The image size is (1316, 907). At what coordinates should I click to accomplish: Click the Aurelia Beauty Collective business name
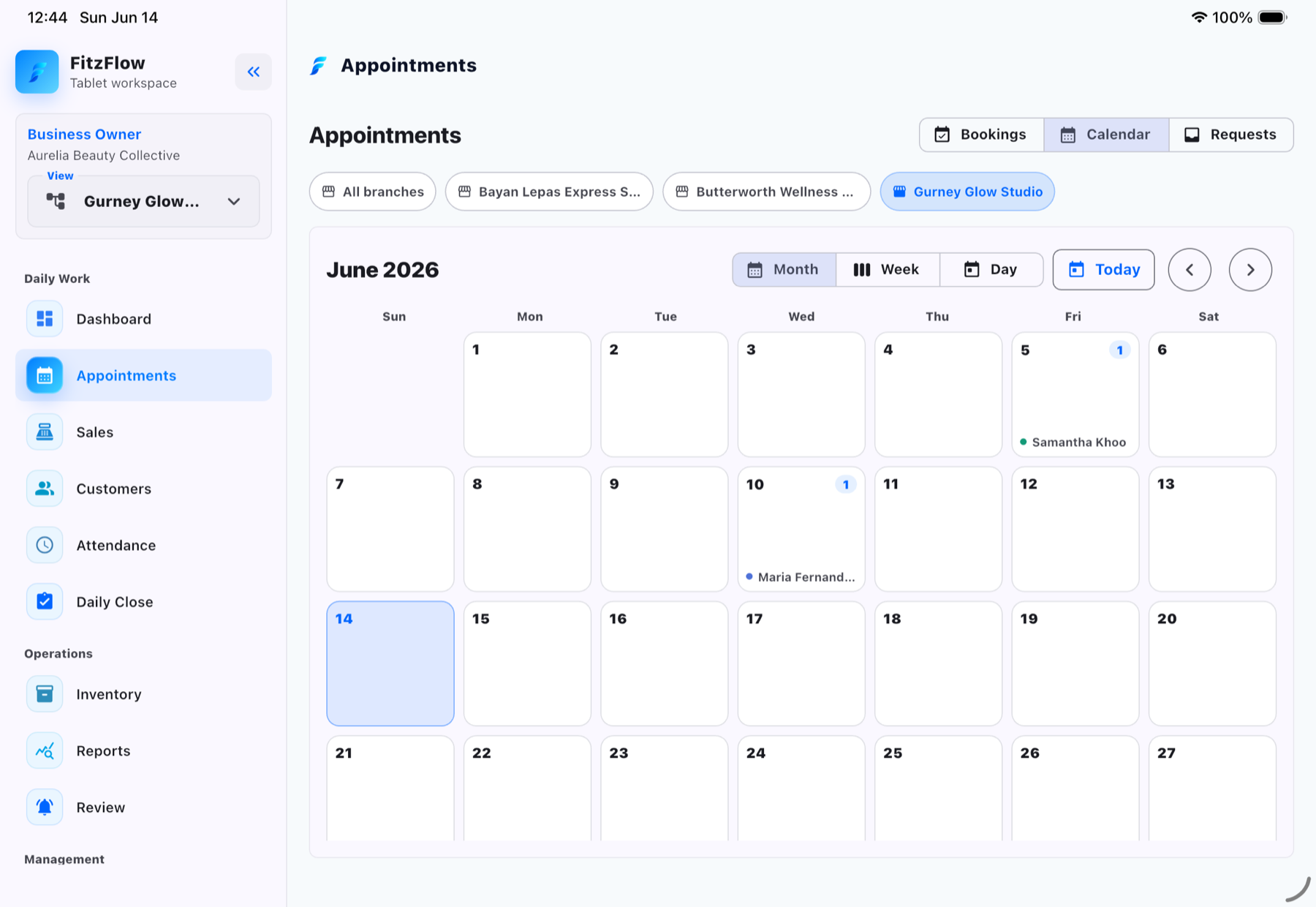coord(104,155)
